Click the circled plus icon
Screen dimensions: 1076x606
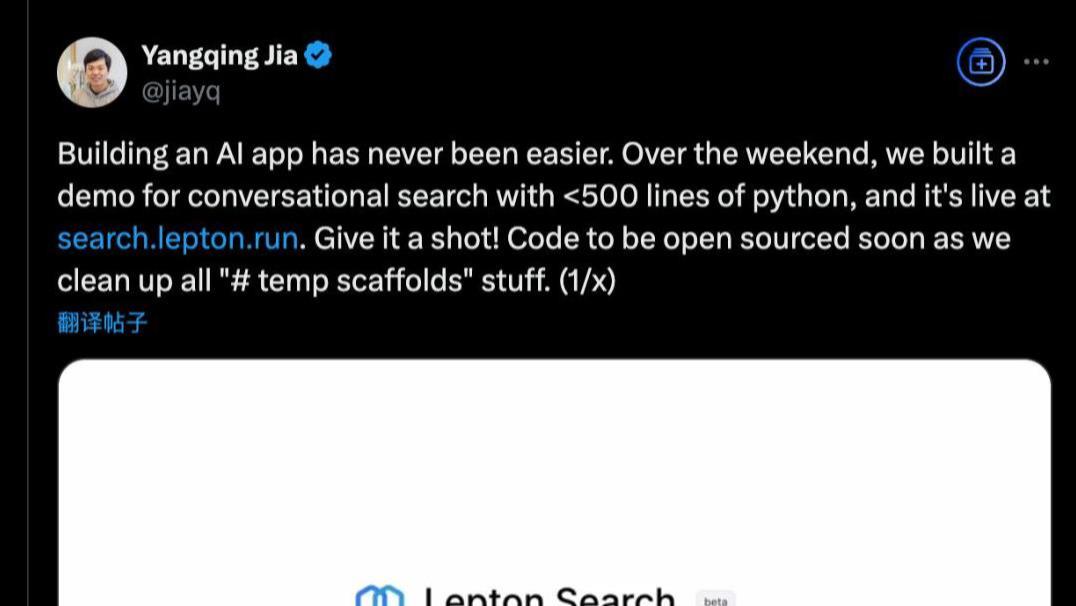tap(980, 62)
